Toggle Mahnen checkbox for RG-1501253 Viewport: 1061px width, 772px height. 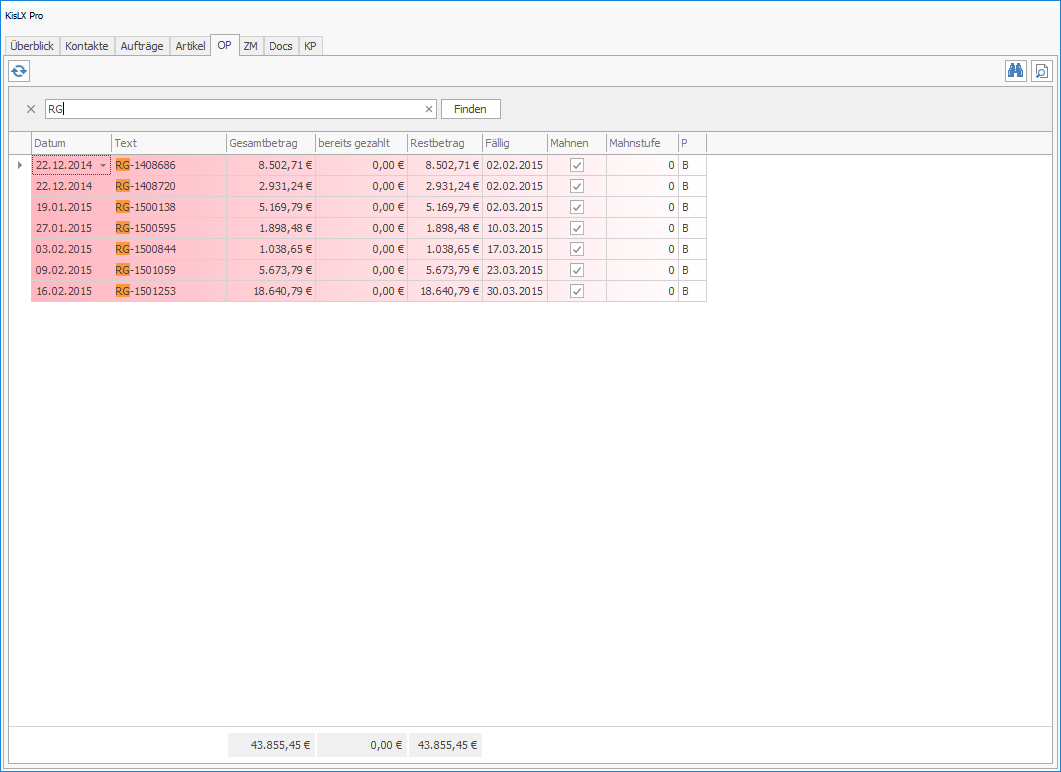[577, 291]
